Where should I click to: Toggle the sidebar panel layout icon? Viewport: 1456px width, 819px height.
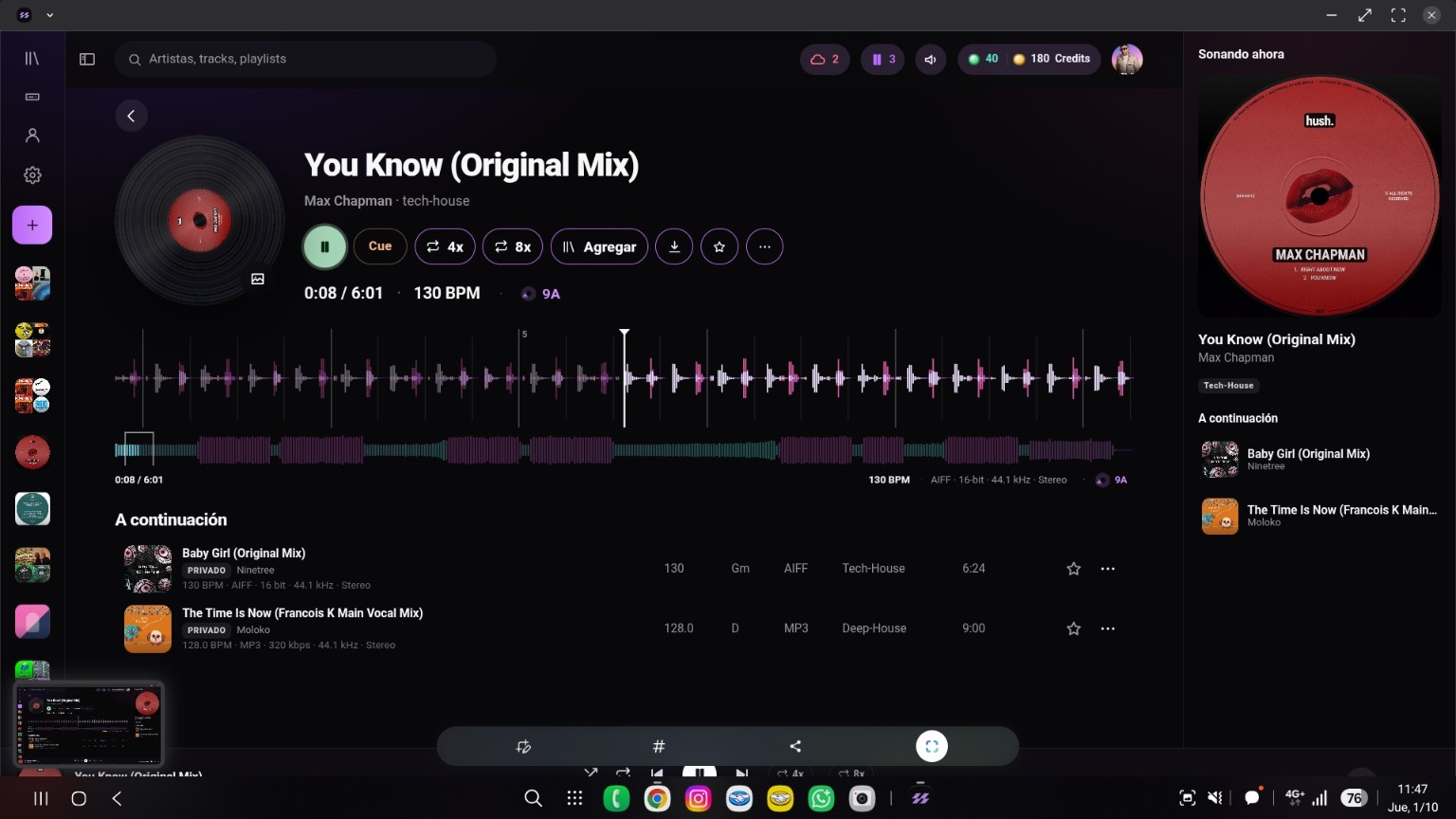[87, 59]
